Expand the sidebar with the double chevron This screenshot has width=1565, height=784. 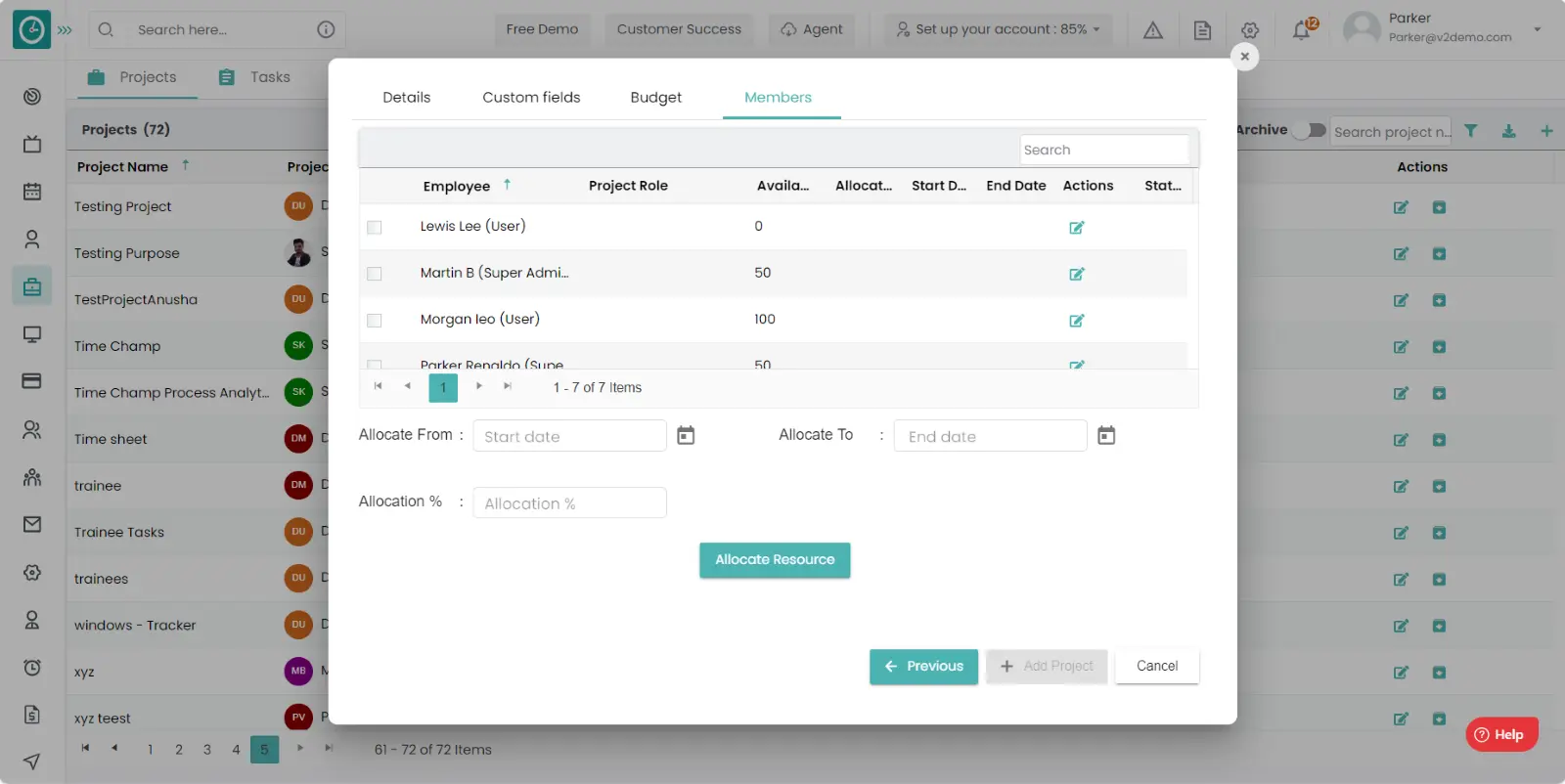point(65,30)
